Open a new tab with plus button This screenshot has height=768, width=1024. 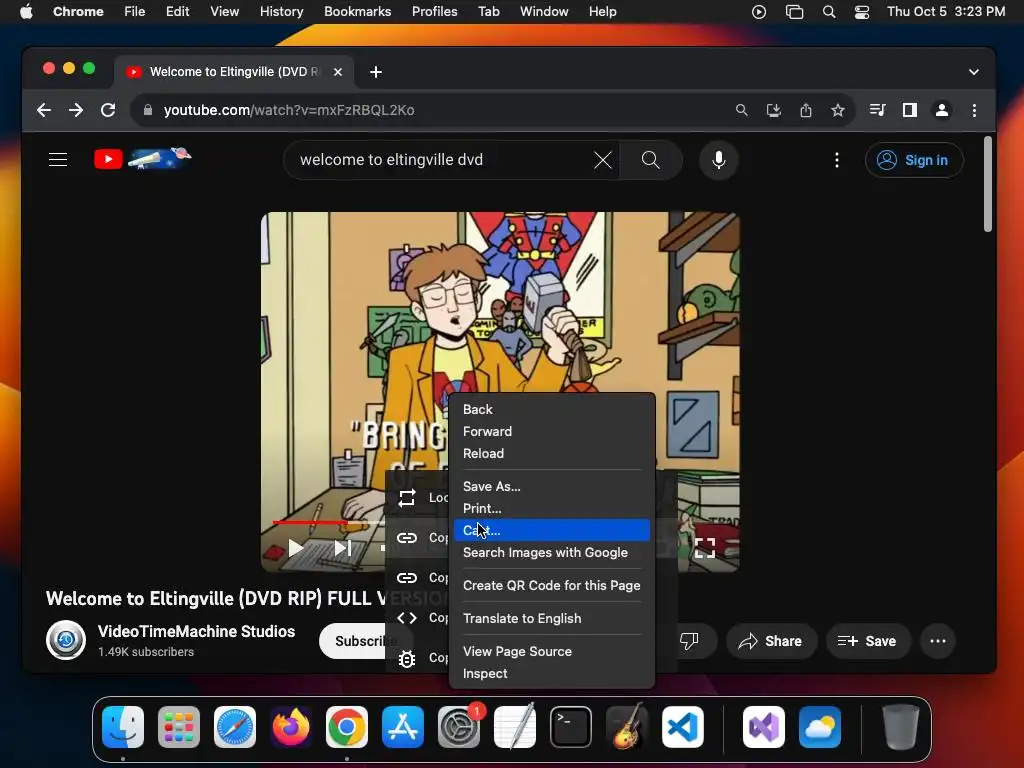coord(376,72)
